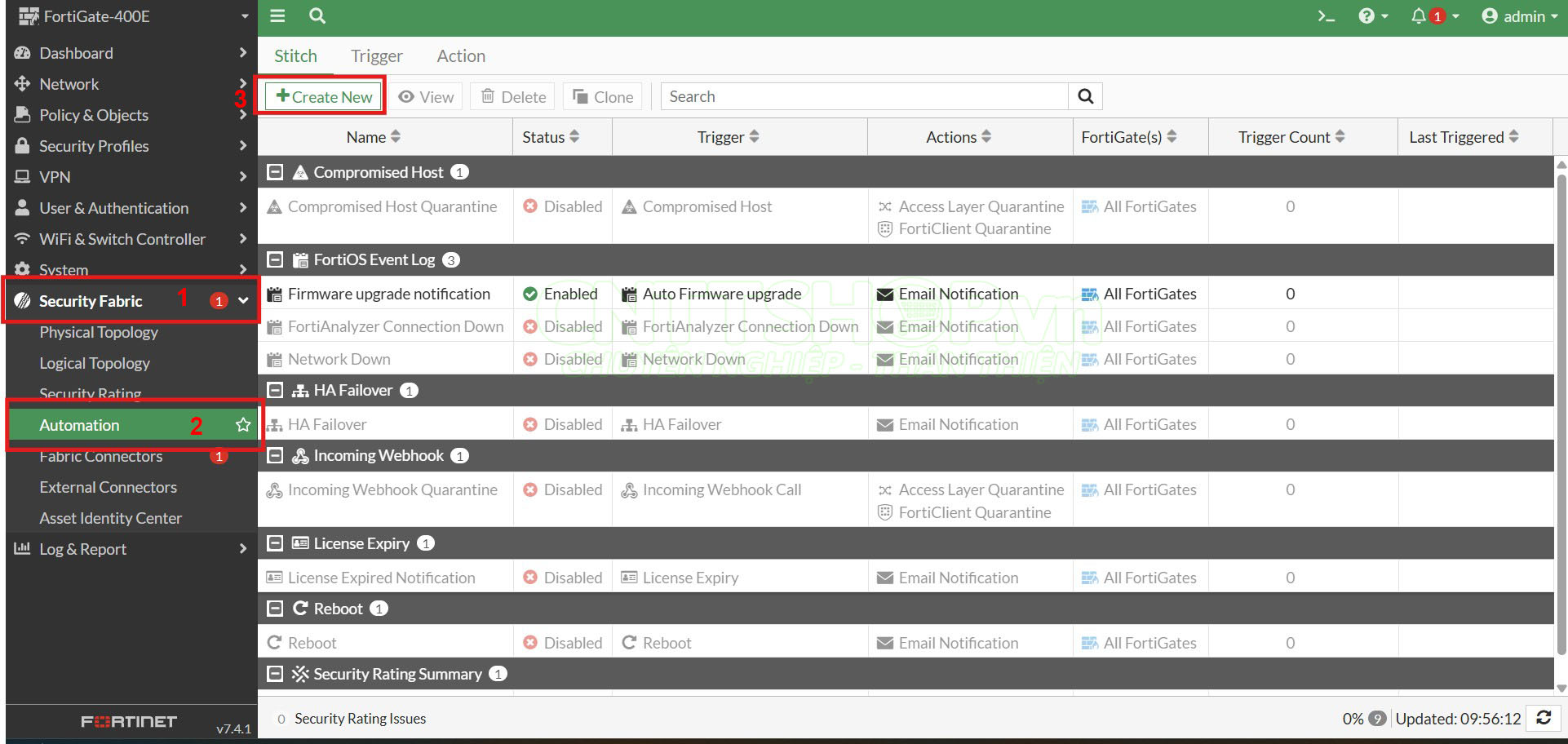The image size is (1568, 744).
Task: Collapse the HA Failover group
Action: tap(276, 390)
